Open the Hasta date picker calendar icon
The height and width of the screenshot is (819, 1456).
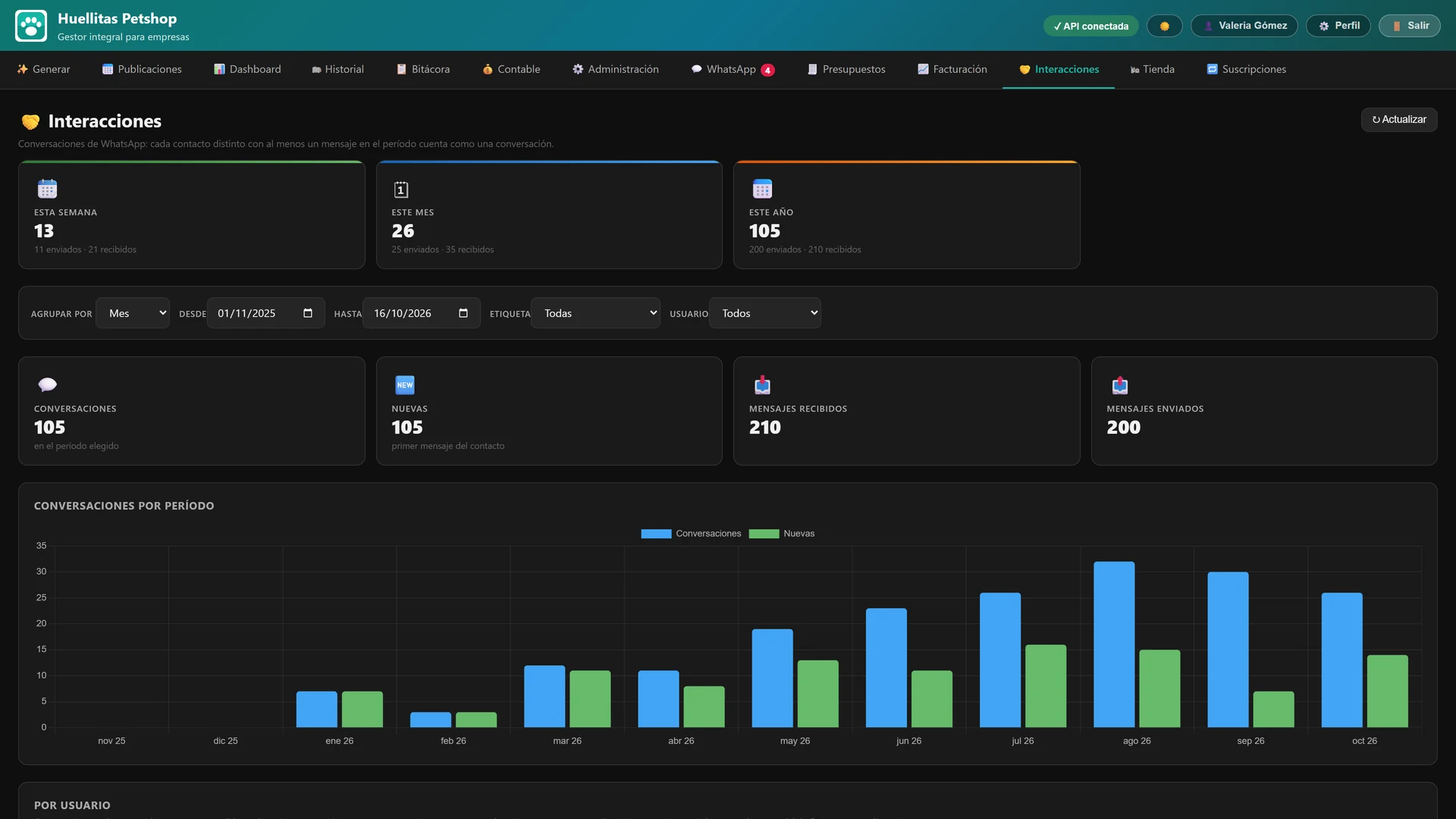463,313
